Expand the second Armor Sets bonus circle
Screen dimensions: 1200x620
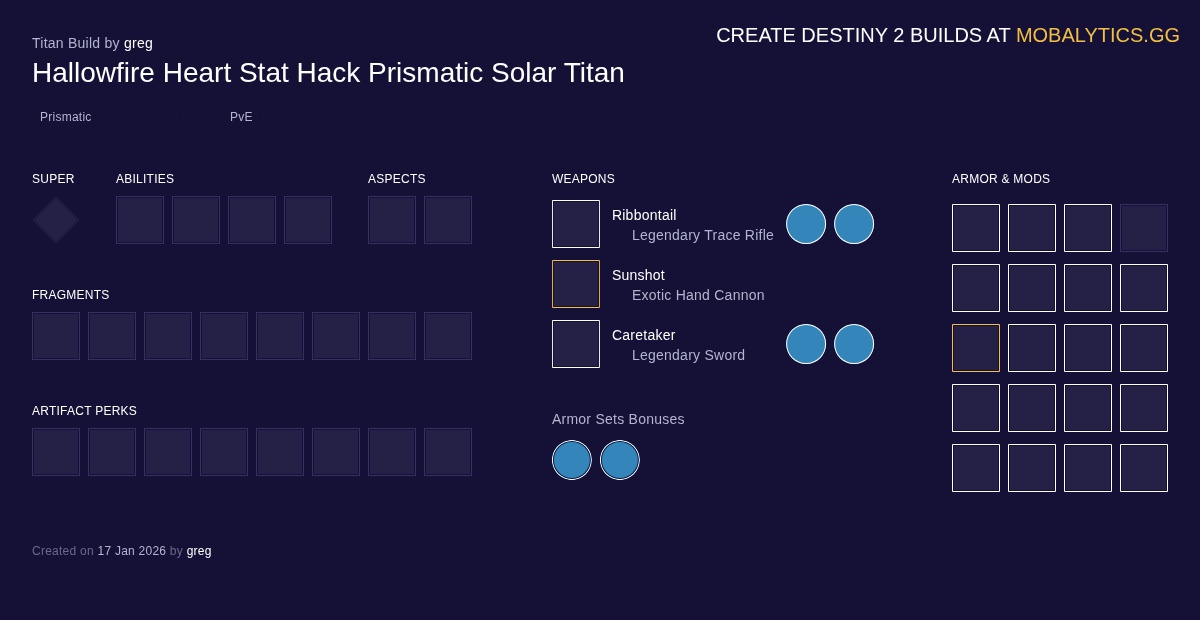620,460
